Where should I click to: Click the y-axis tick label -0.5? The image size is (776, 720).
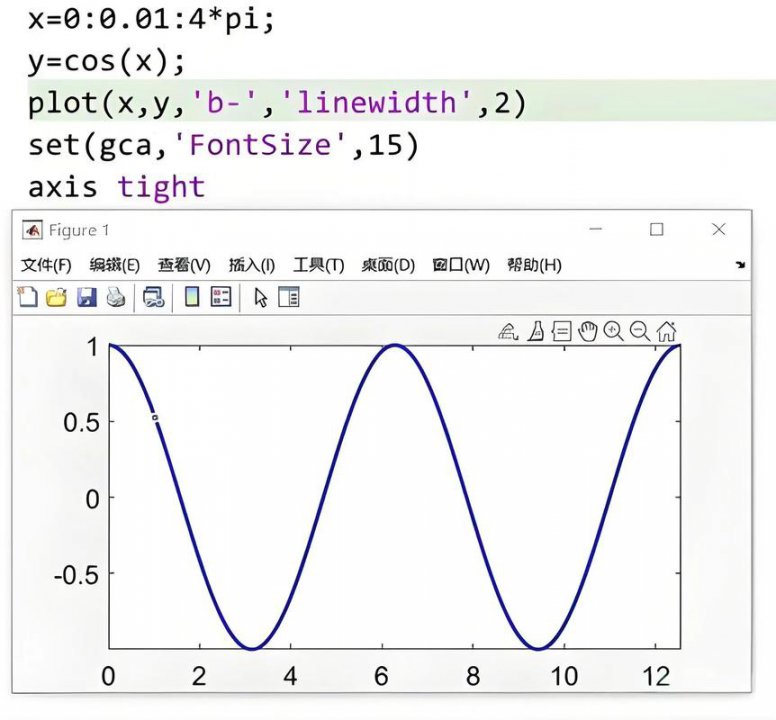[x=76, y=576]
